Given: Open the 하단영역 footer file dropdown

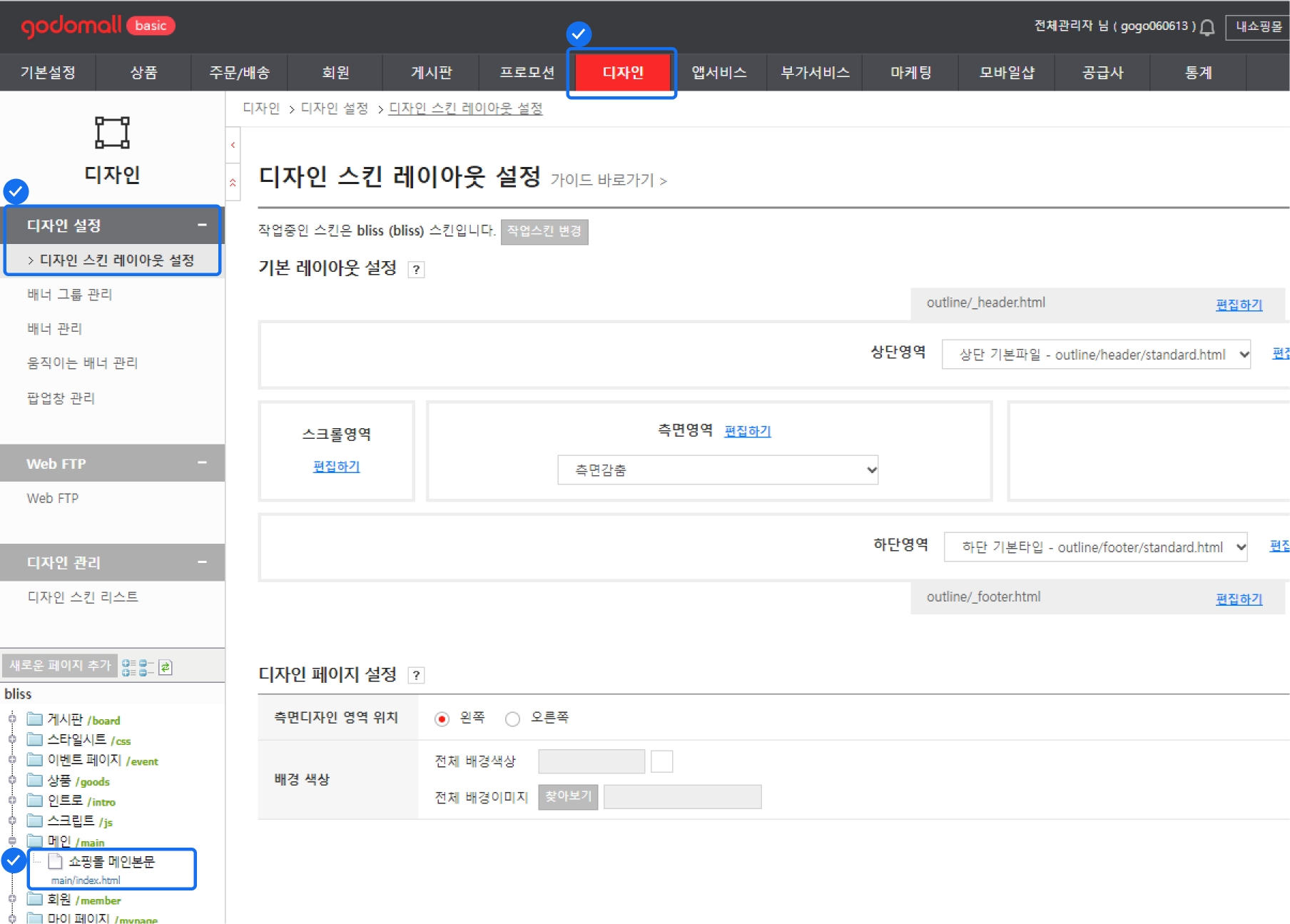Looking at the screenshot, I should (x=1095, y=547).
